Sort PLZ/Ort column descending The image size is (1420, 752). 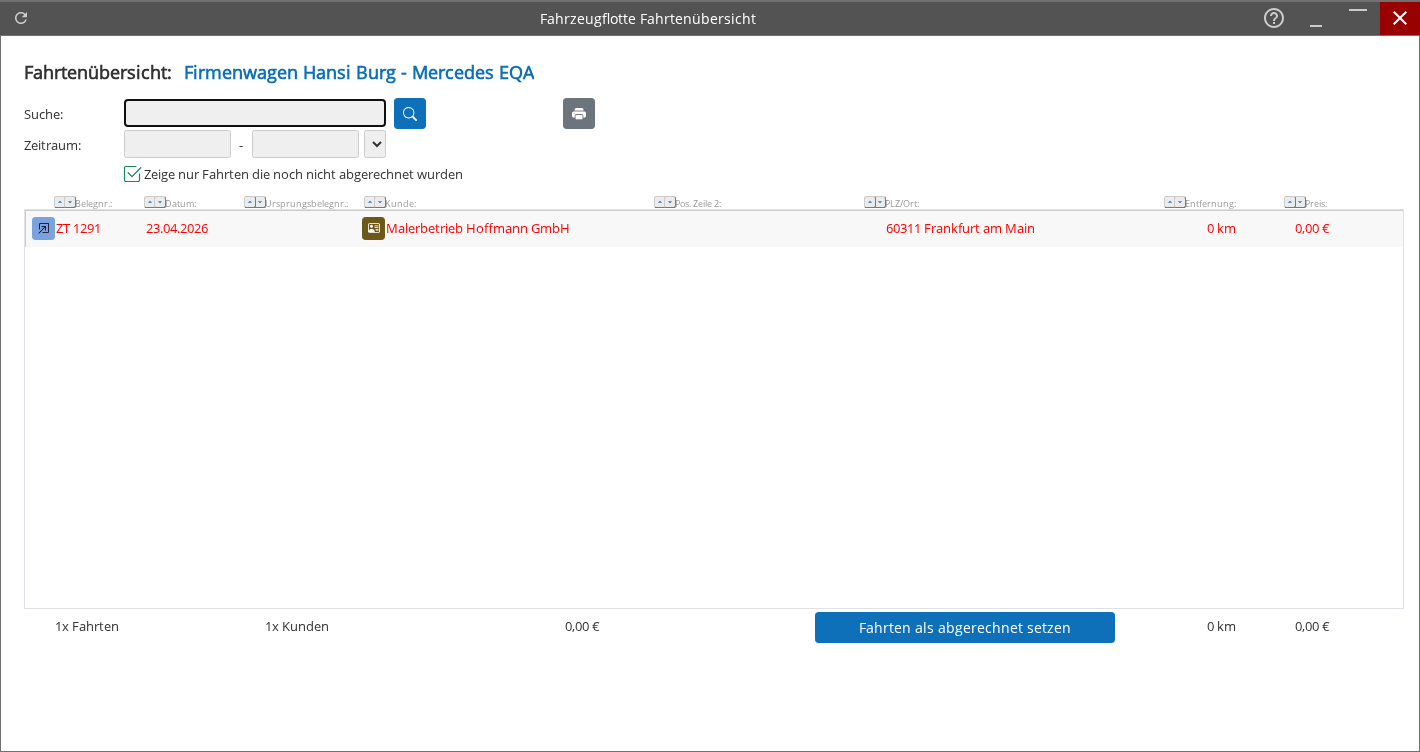880,202
